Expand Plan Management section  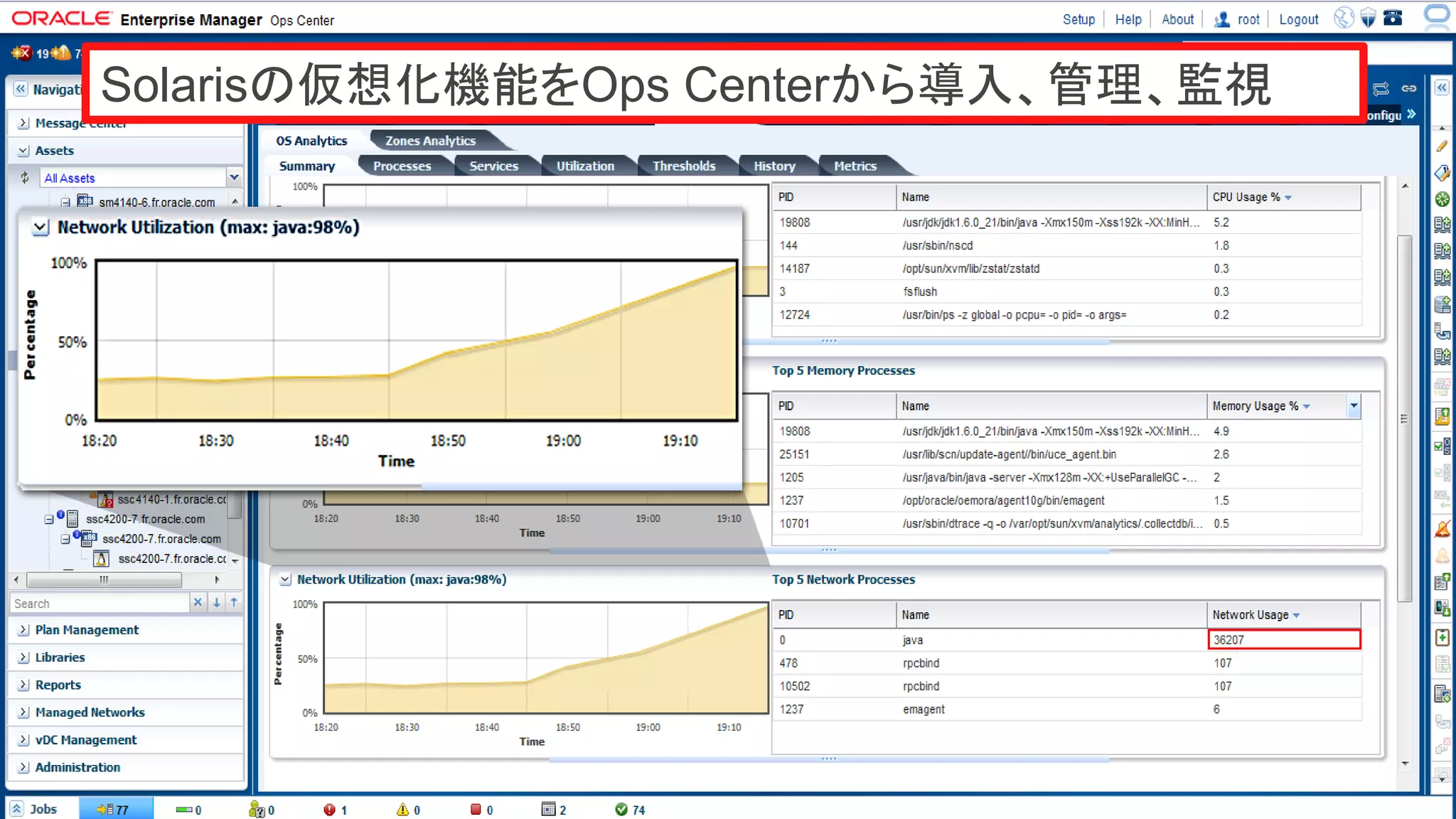click(x=23, y=630)
